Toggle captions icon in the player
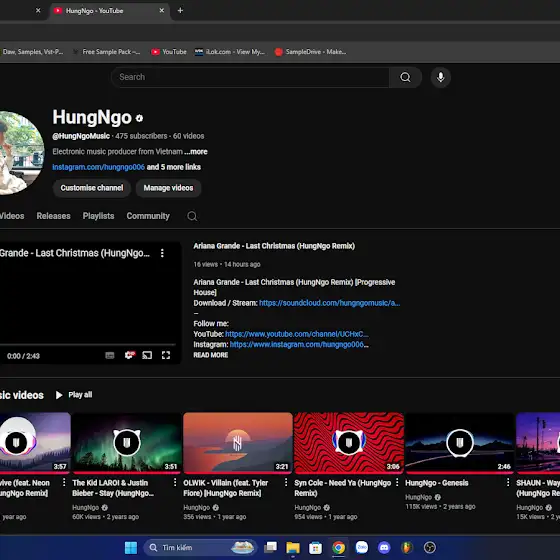 tap(110, 355)
